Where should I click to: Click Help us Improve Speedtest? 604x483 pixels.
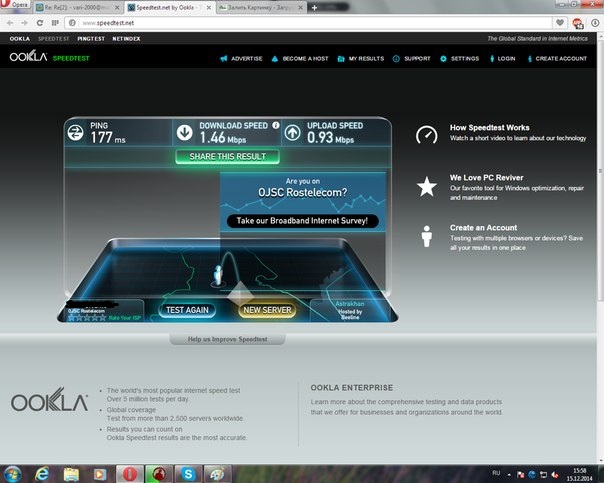tap(227, 339)
